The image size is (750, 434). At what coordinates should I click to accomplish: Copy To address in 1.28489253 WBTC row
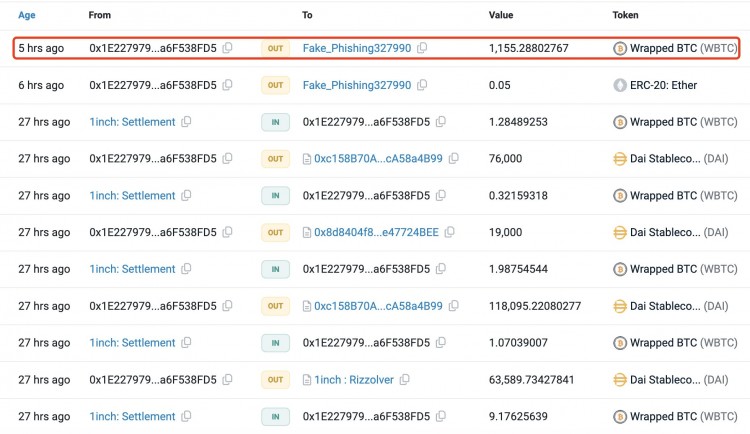(x=441, y=122)
